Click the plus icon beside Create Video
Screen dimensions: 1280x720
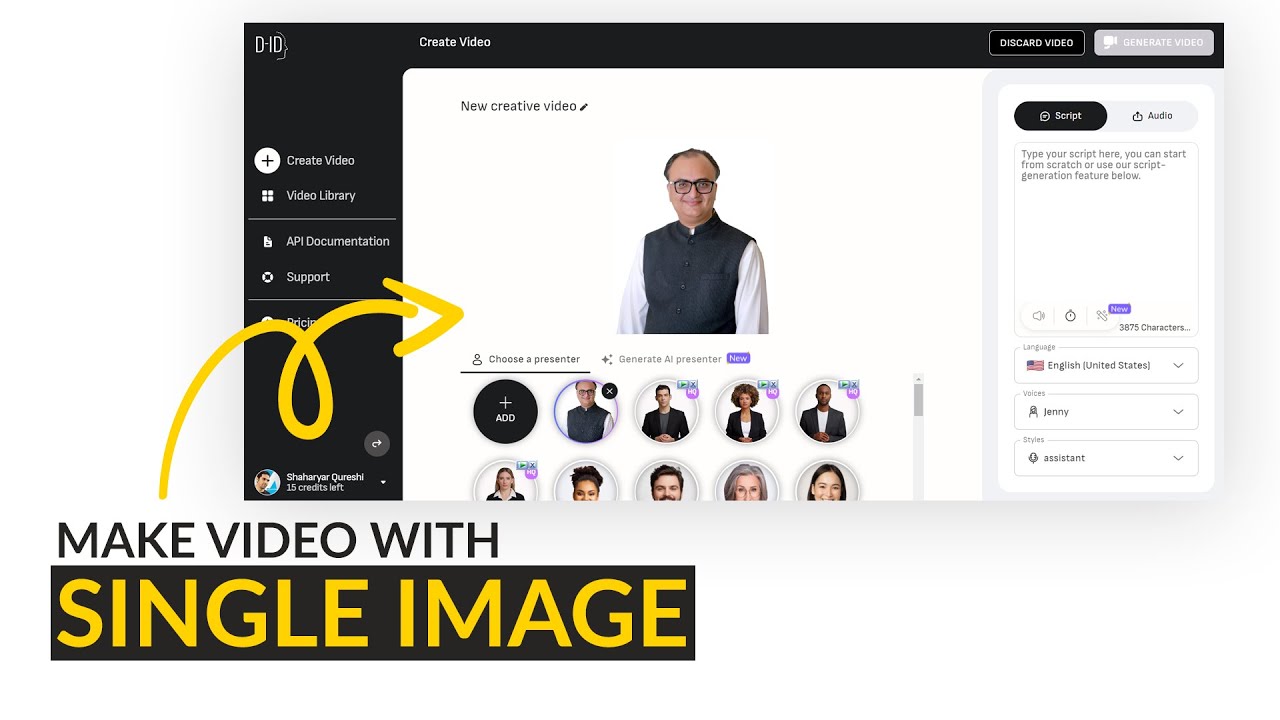click(266, 160)
